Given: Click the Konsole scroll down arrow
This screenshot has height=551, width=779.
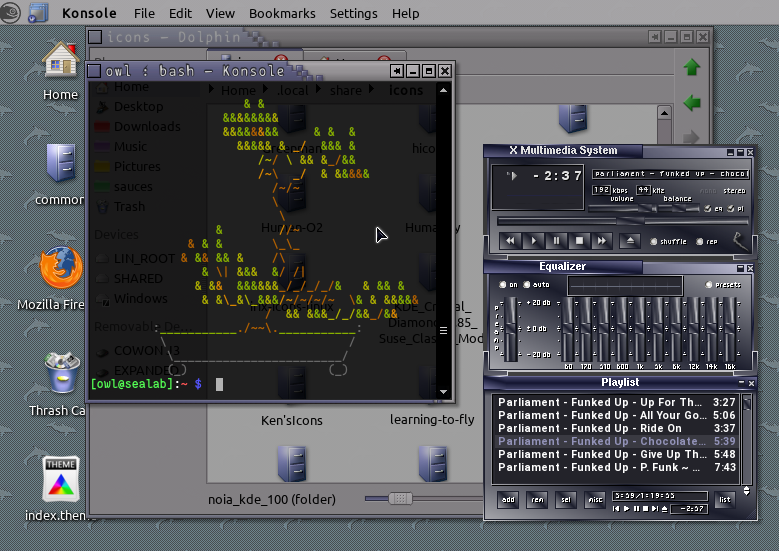Looking at the screenshot, I should 443,392.
